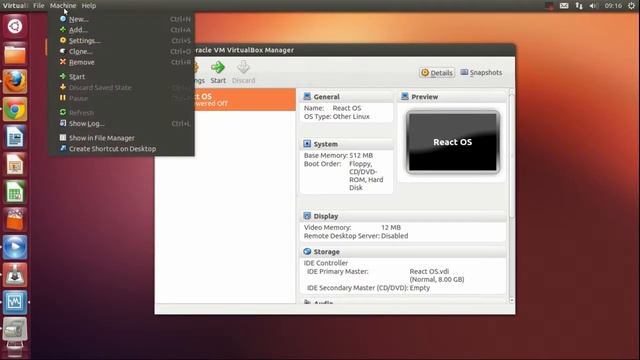Click the Display section header icon

point(307,216)
